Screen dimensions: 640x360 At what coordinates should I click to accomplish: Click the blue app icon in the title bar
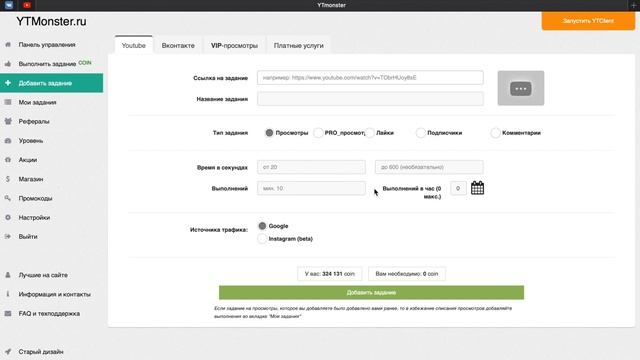(9, 5)
